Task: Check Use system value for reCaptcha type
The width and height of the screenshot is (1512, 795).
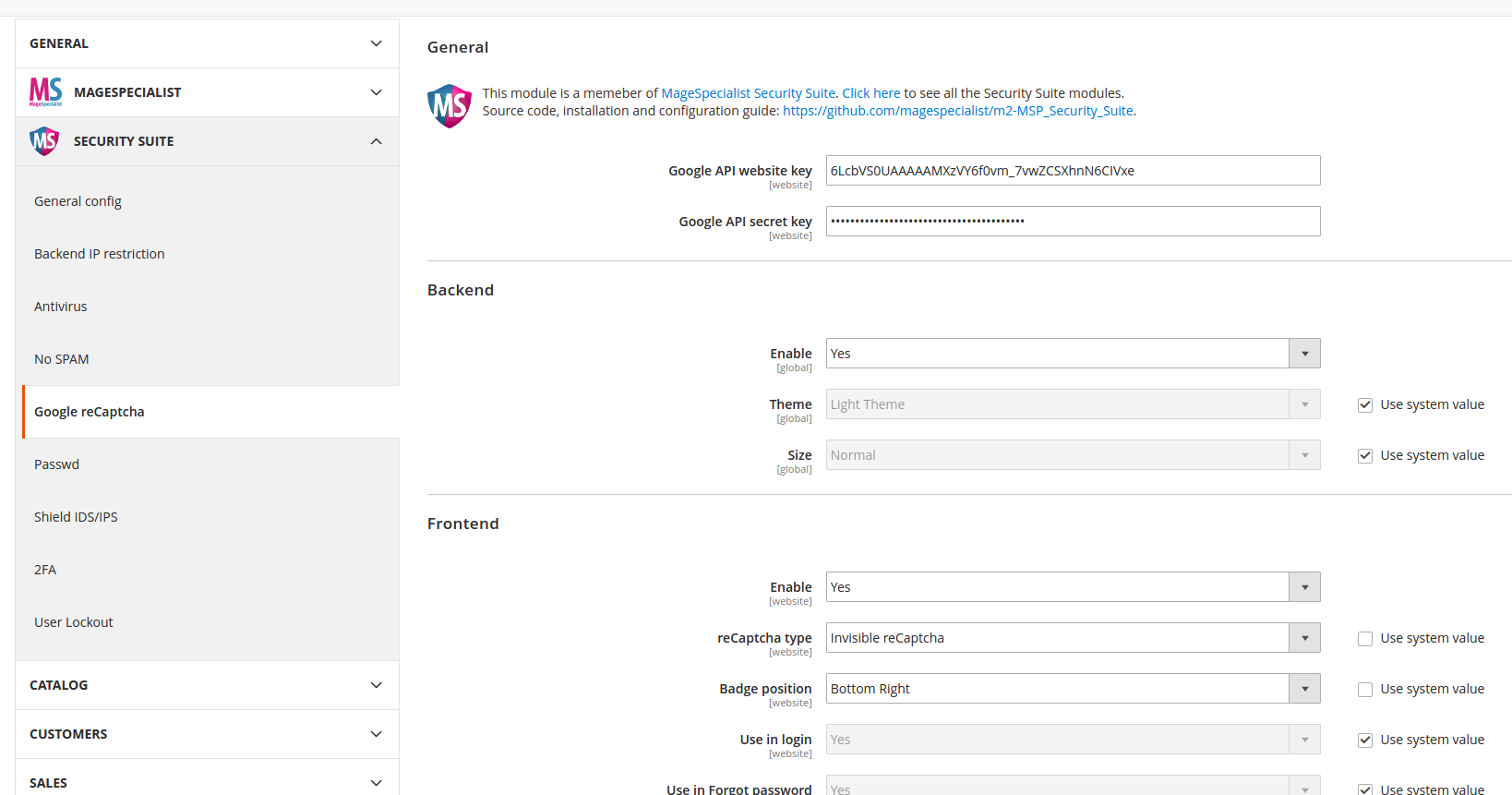Action: 1365,639
